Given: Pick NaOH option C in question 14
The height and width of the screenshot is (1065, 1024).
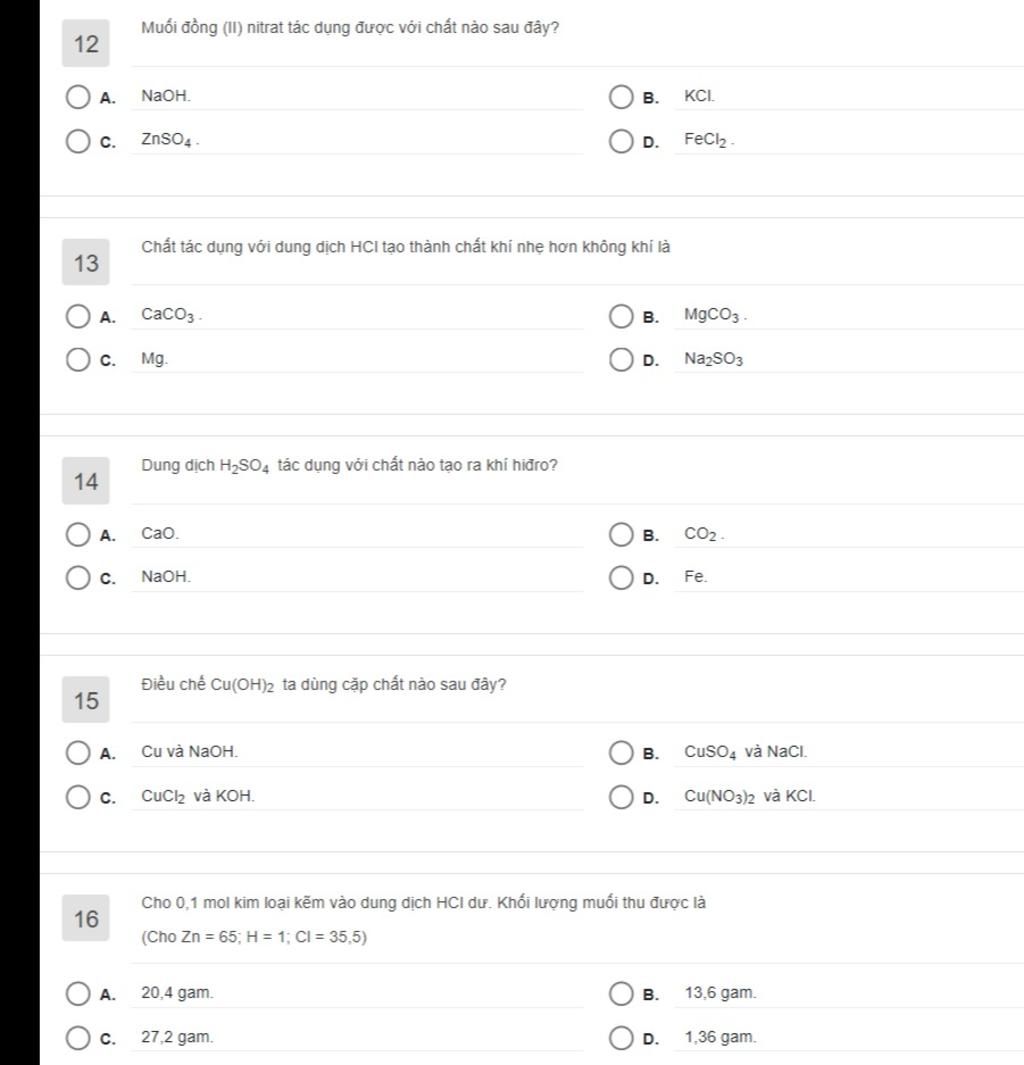Looking at the screenshot, I should [x=78, y=578].
